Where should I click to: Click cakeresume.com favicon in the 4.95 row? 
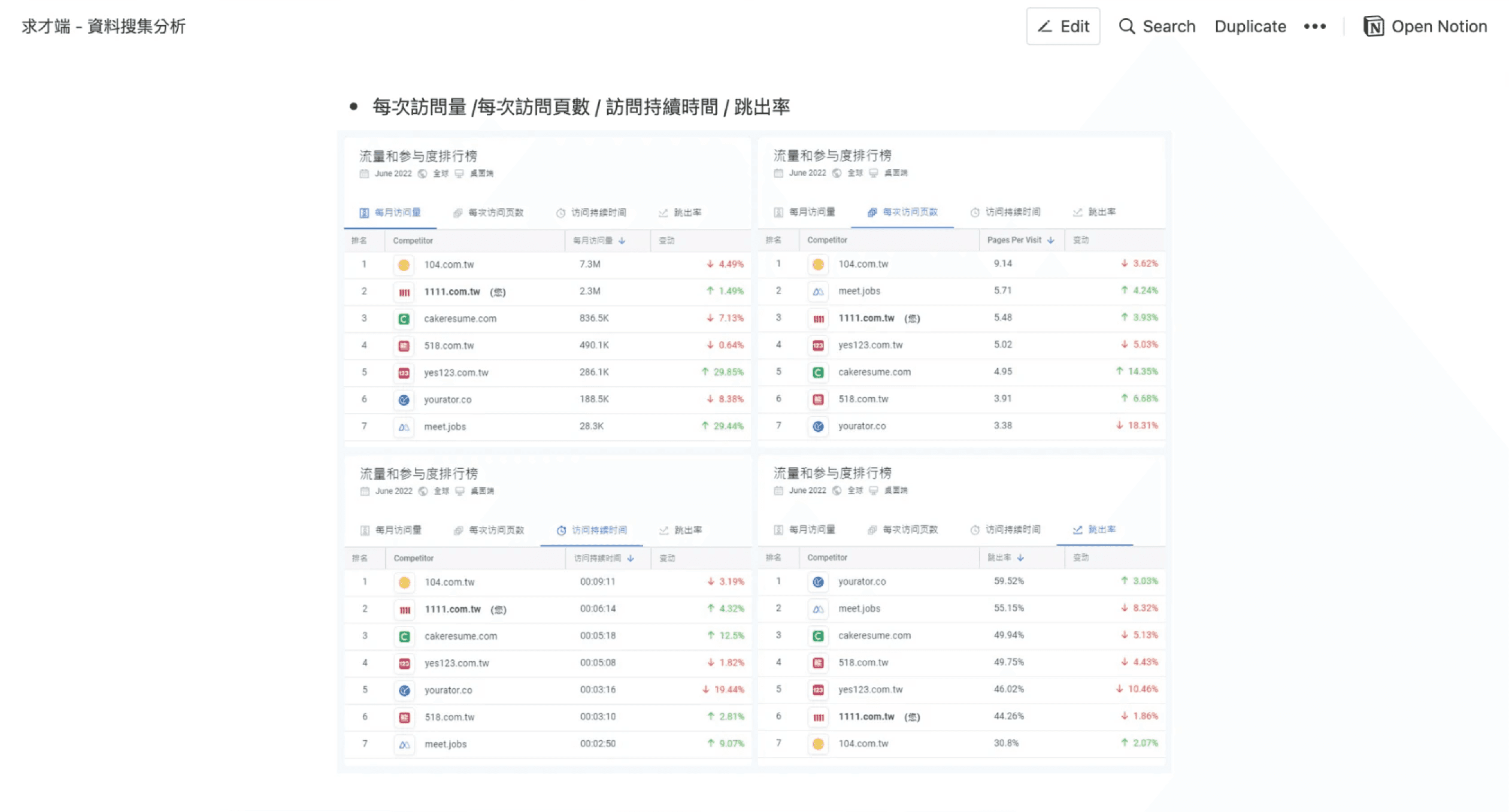tap(818, 372)
